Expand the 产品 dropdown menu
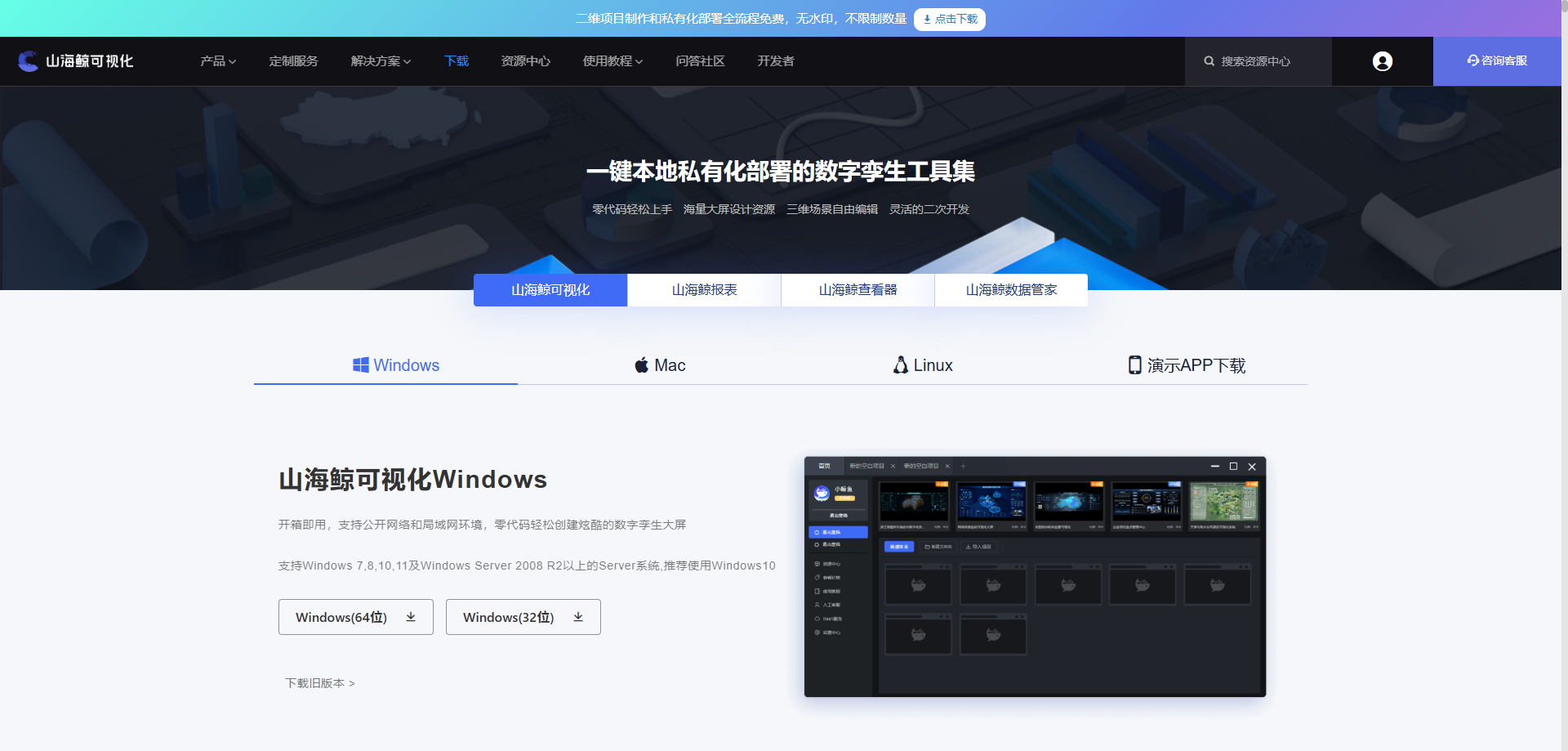 click(218, 61)
